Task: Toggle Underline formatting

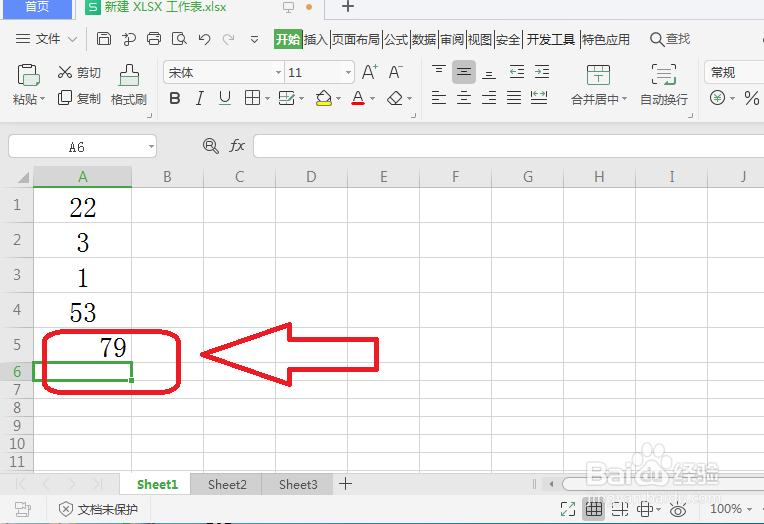Action: (225, 98)
